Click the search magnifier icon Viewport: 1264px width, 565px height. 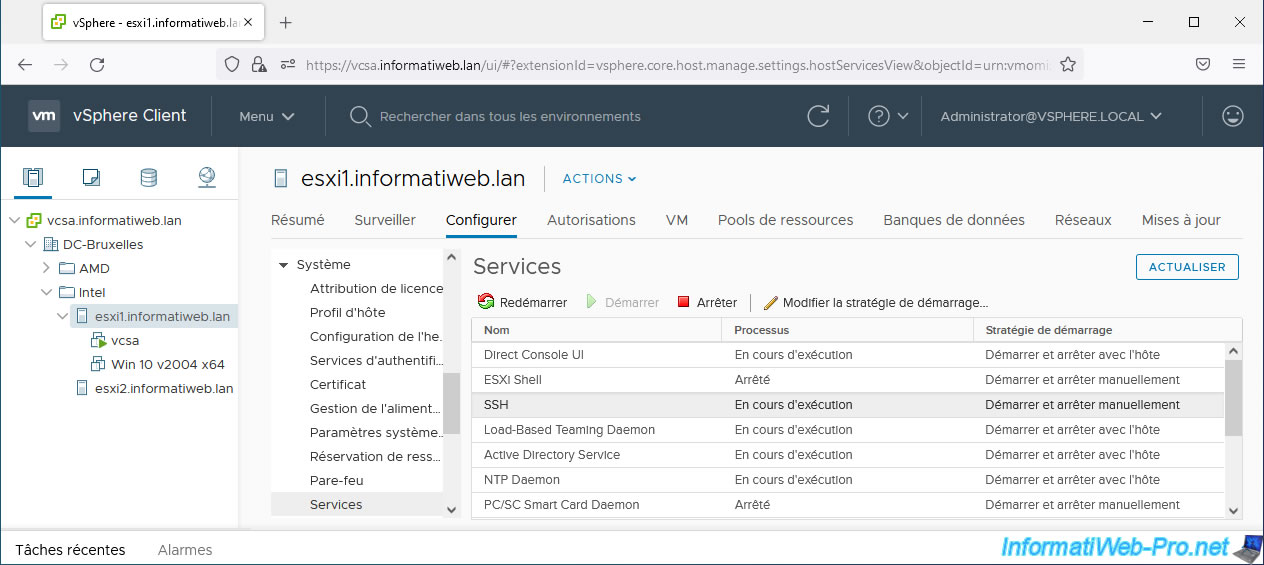point(360,116)
